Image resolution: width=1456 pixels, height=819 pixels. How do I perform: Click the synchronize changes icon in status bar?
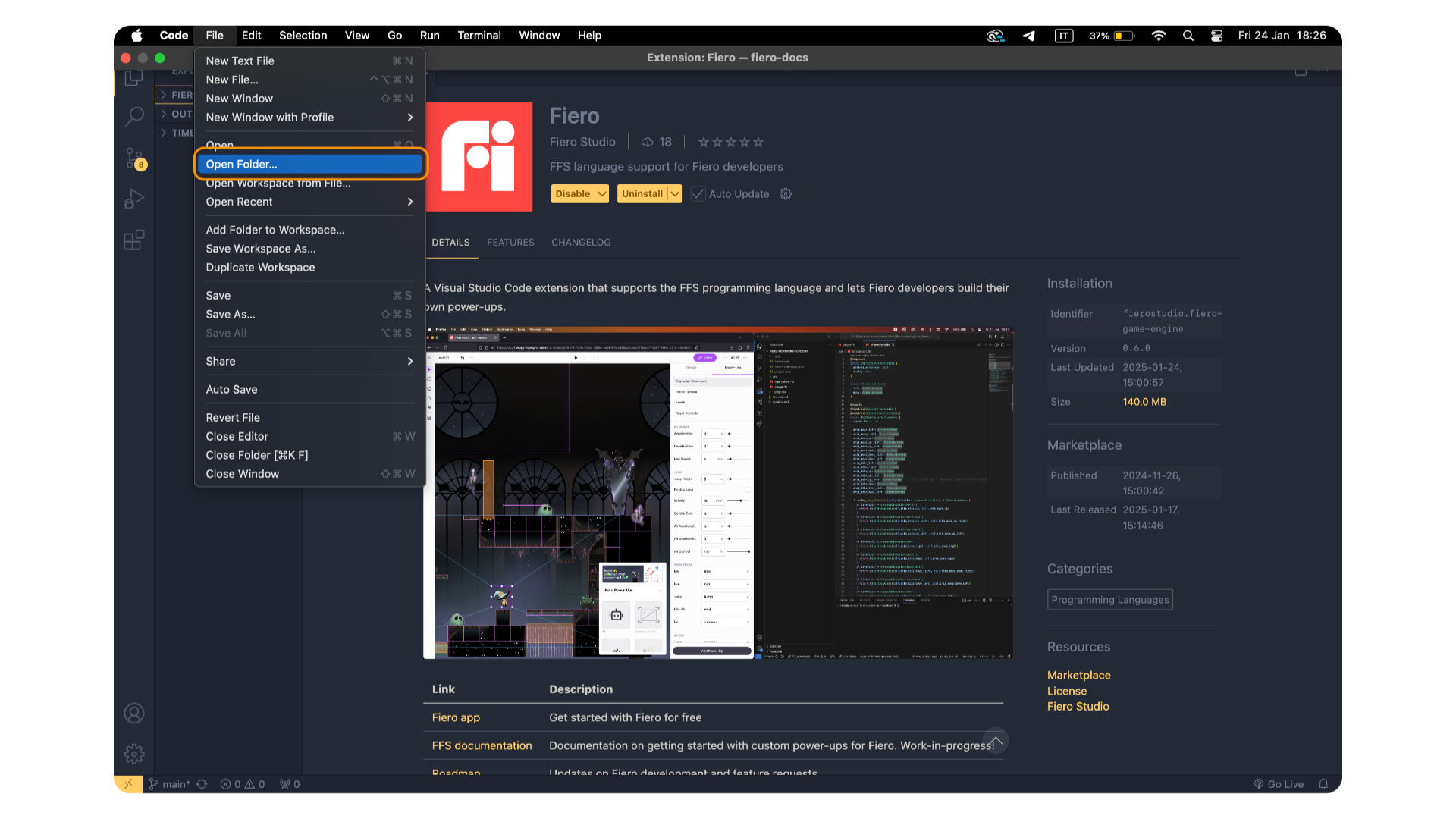[202, 784]
